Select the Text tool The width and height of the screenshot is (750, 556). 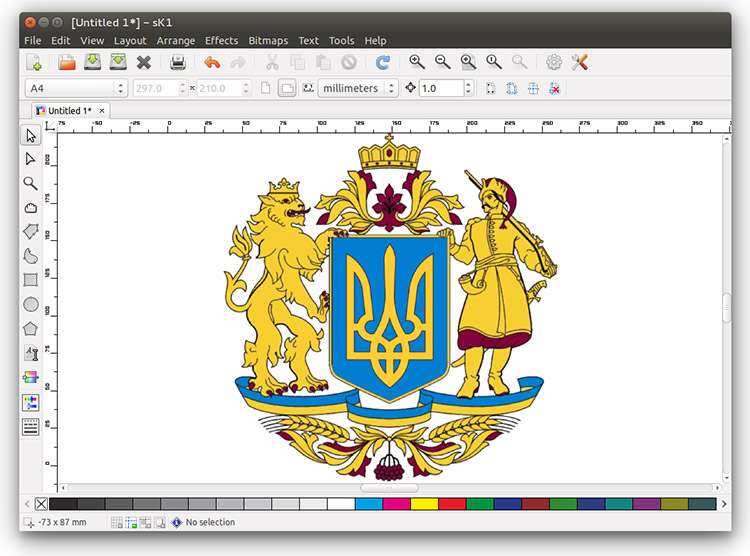[x=31, y=353]
